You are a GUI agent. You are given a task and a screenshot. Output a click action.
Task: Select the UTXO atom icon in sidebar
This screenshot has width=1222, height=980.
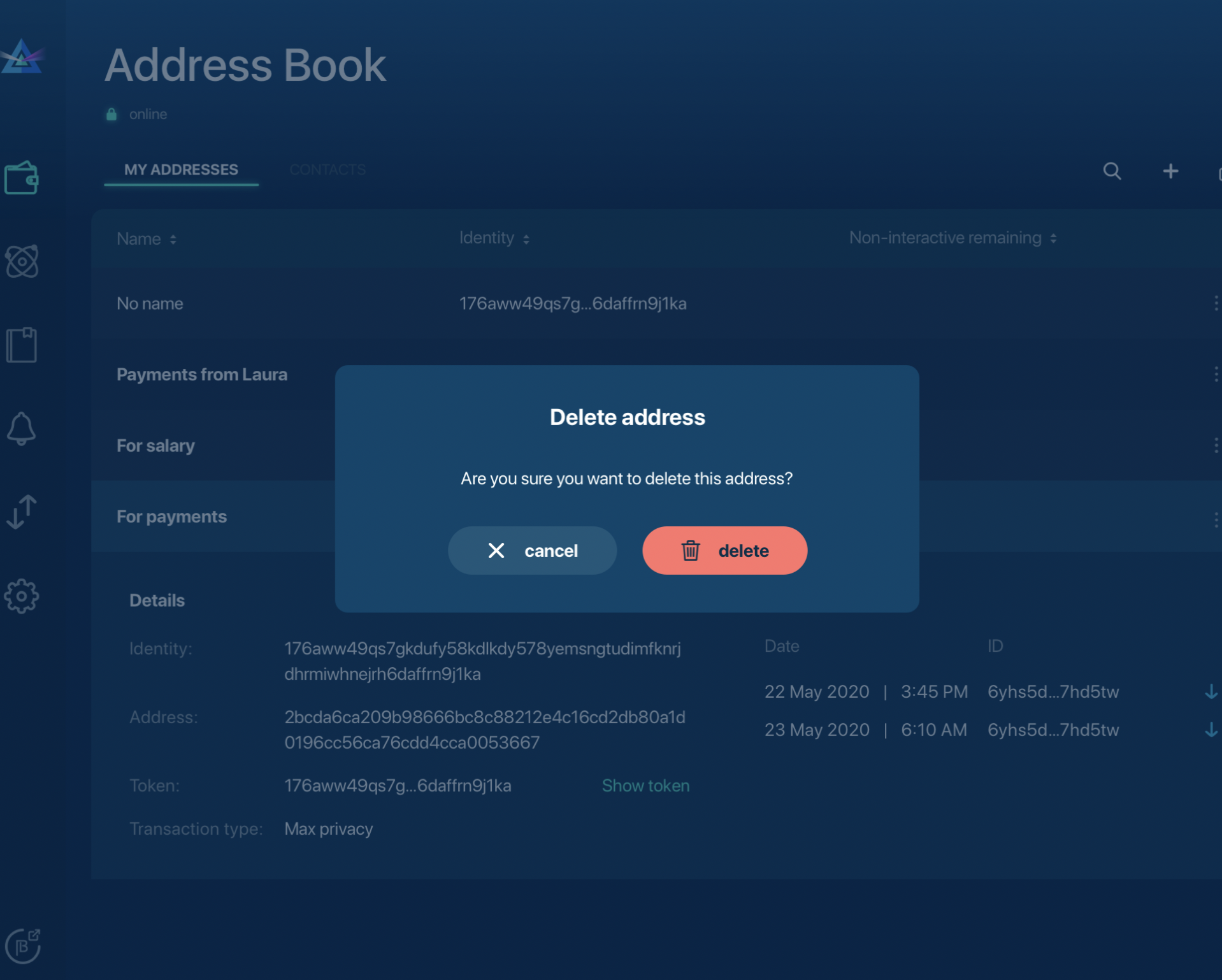pyautogui.click(x=22, y=260)
